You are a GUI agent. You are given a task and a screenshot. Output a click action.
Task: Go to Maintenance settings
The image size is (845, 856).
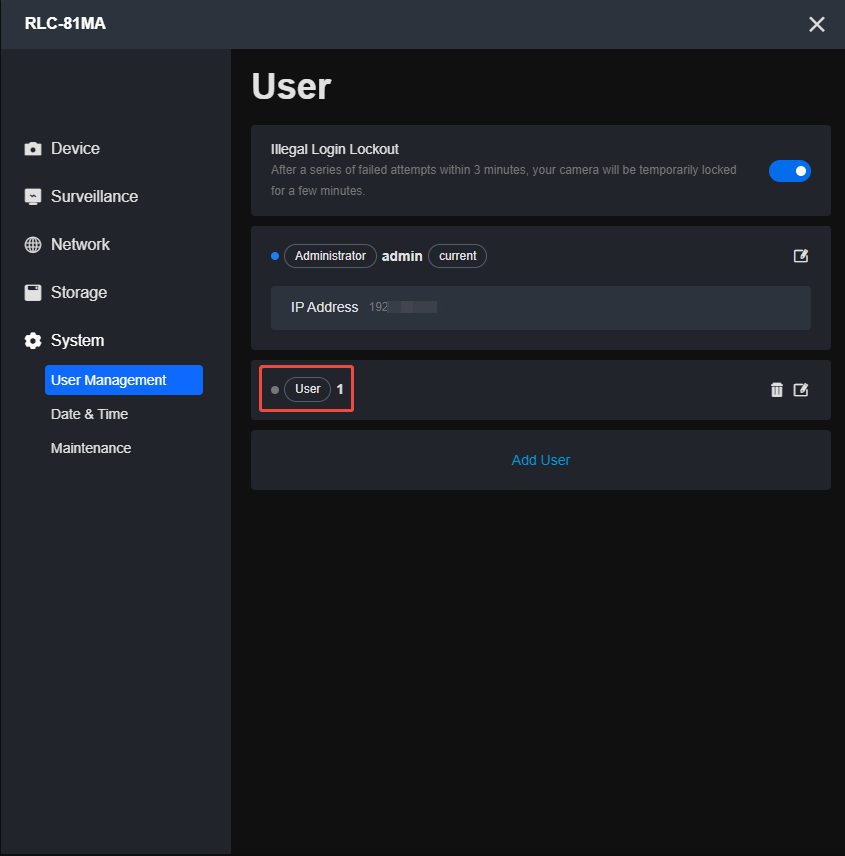coord(90,448)
